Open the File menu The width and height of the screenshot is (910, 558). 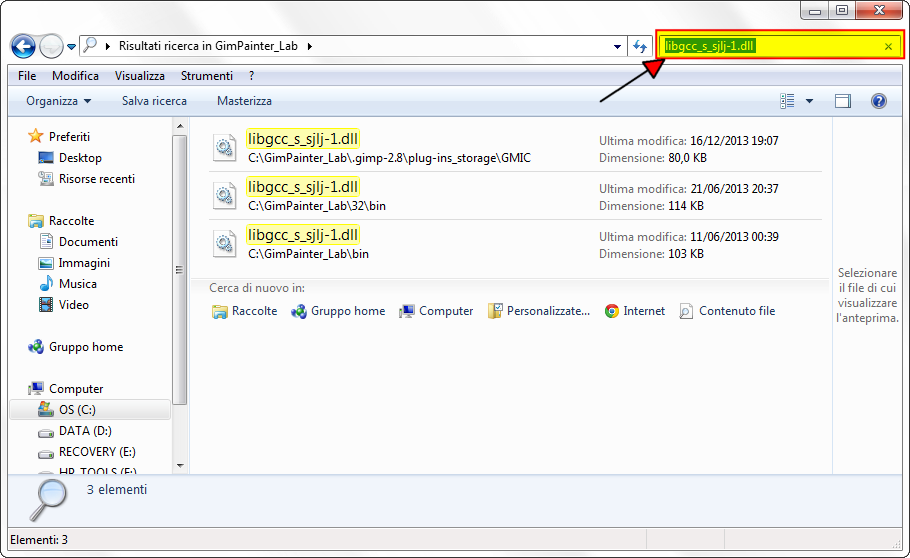tap(27, 76)
